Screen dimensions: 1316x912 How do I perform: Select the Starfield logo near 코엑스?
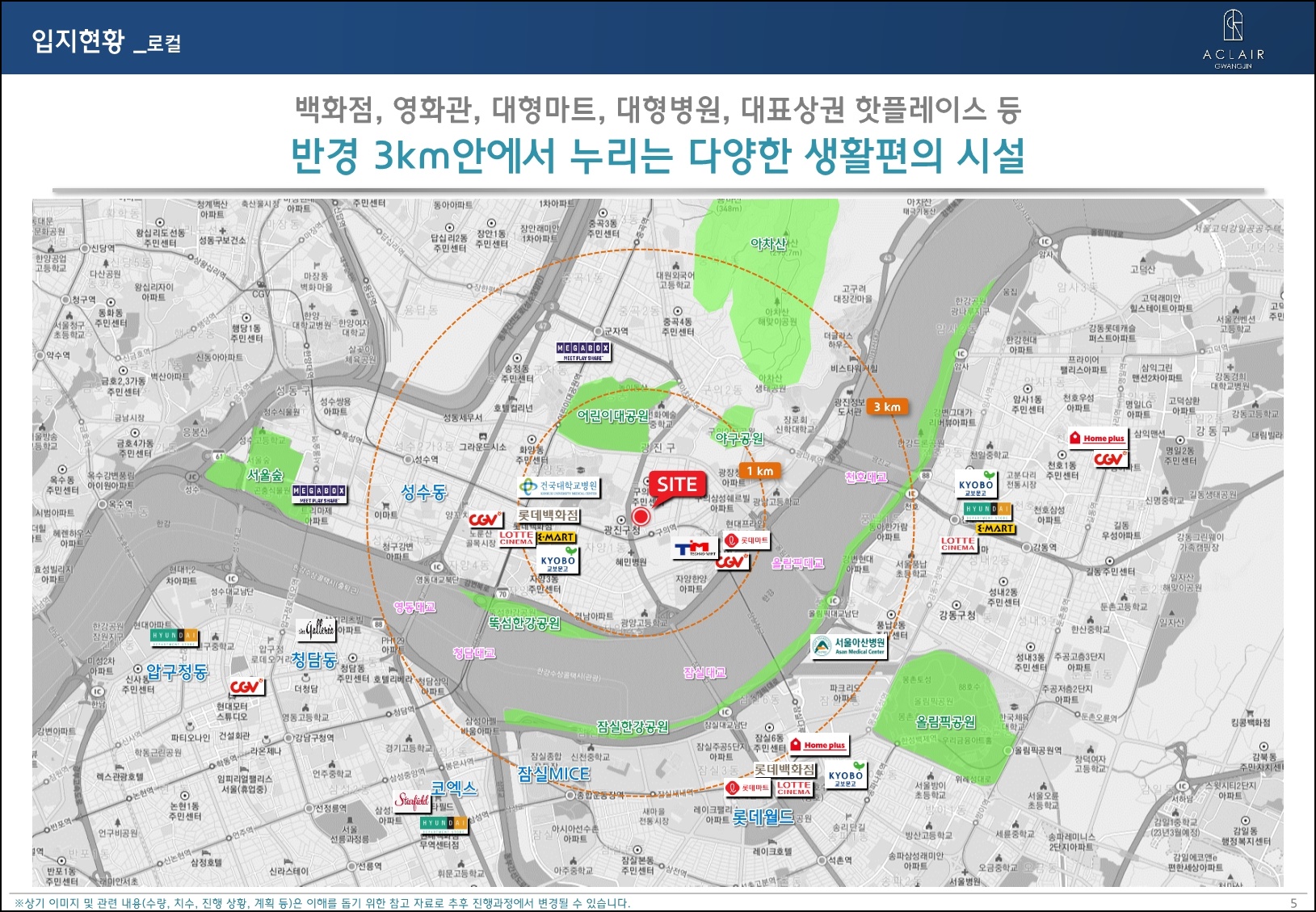412,801
